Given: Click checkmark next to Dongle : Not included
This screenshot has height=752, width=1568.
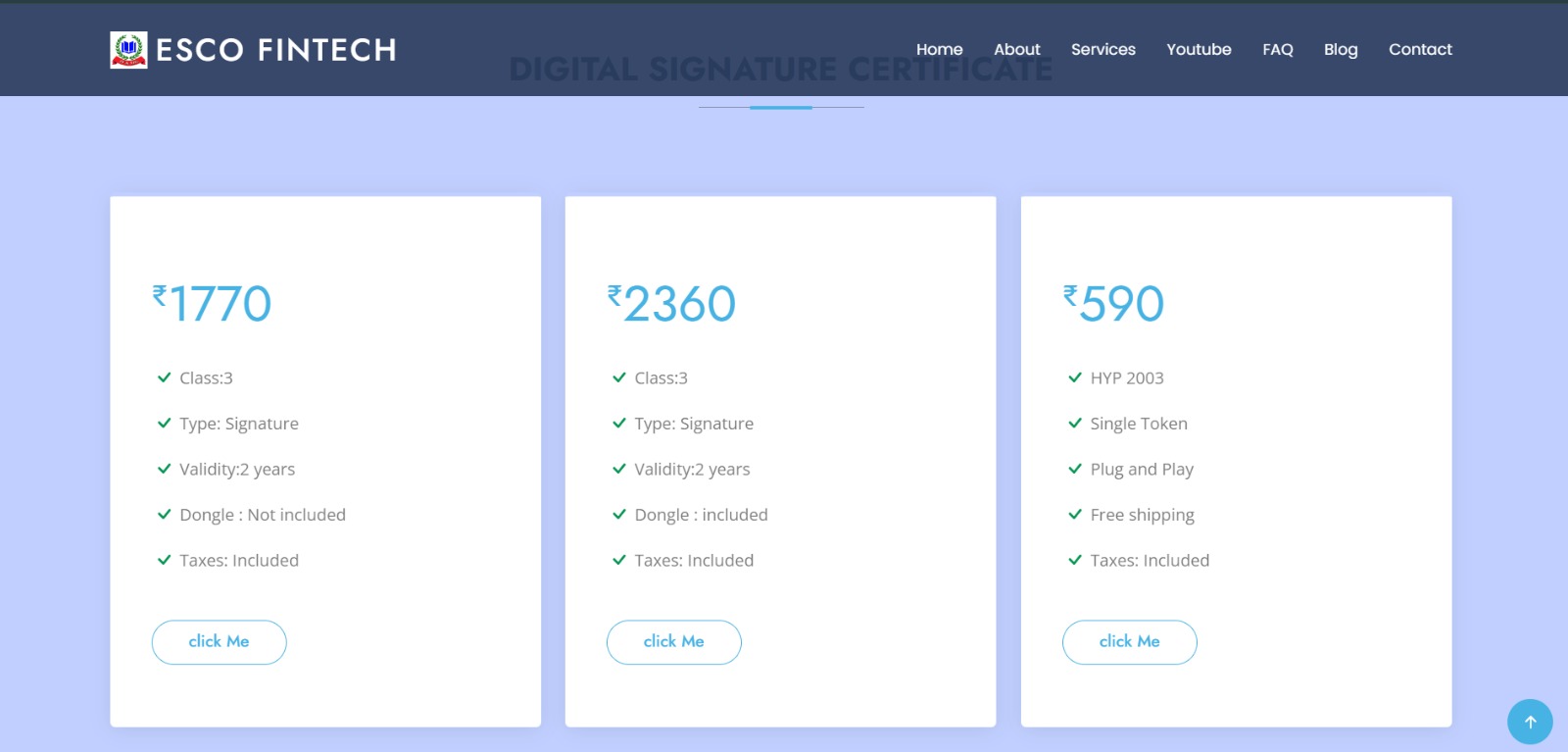Looking at the screenshot, I should [165, 515].
